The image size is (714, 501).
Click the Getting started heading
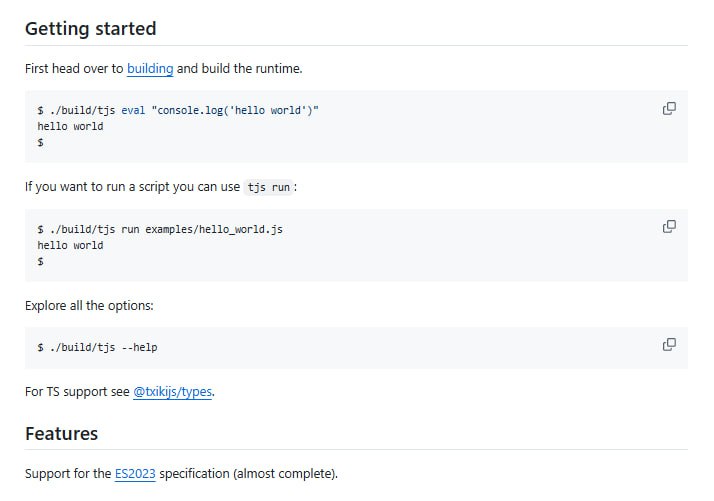(x=90, y=28)
